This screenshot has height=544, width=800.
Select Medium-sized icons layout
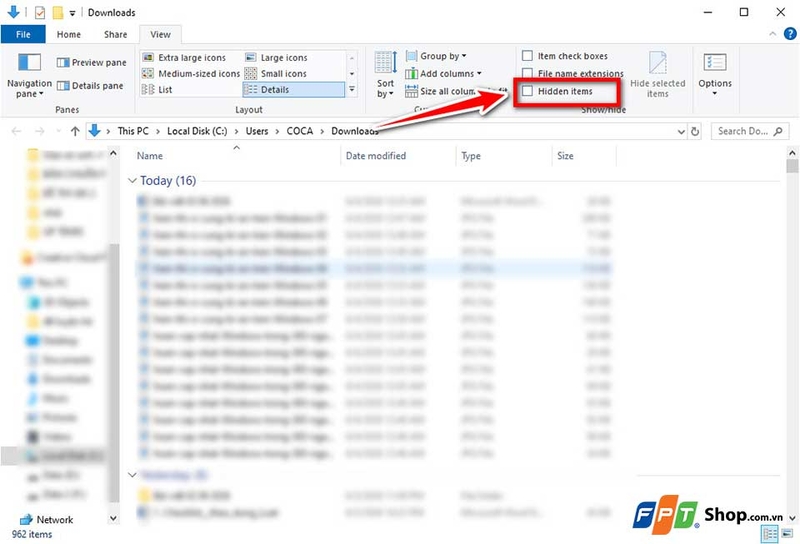(x=191, y=73)
